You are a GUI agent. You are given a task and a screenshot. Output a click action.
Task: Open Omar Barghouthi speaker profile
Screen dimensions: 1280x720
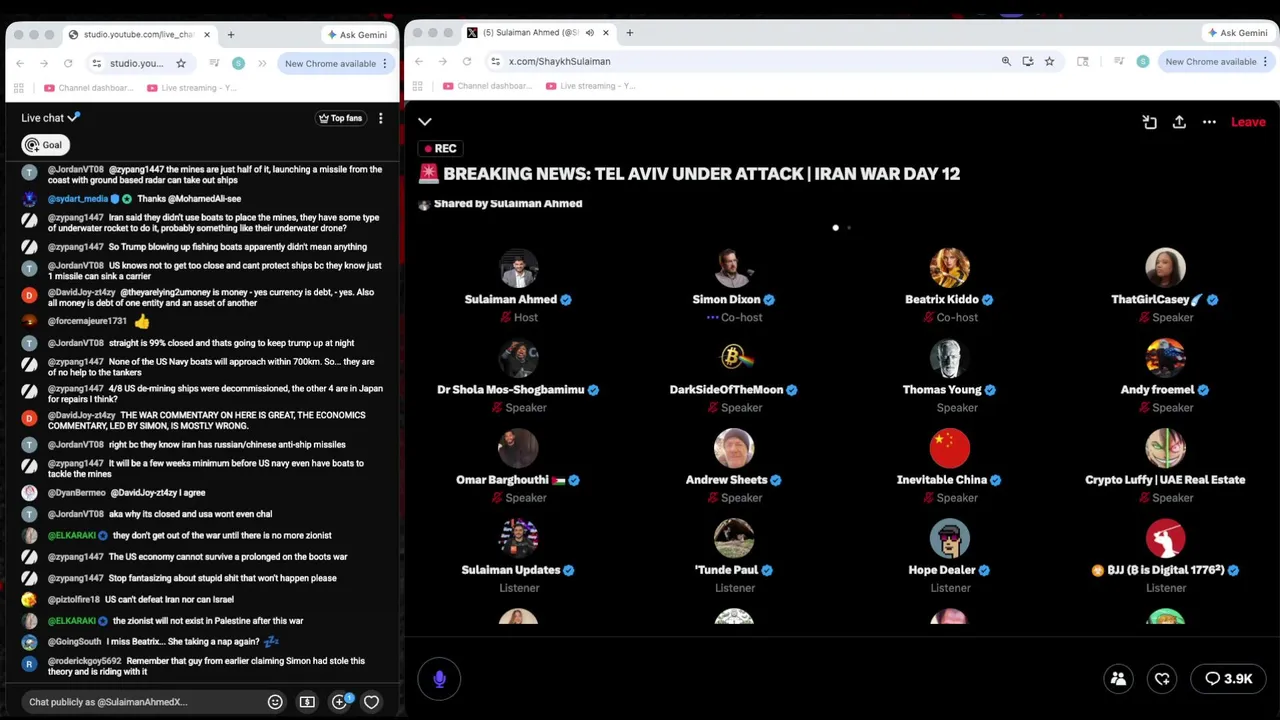tap(518, 448)
